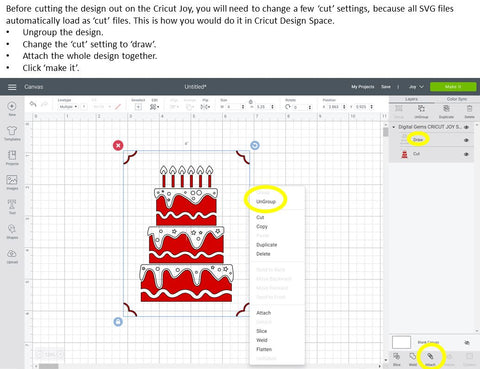Image resolution: width=480 pixels, height=369 pixels.
Task: Click the Blank Canvas white swatch
Action: 401,342
